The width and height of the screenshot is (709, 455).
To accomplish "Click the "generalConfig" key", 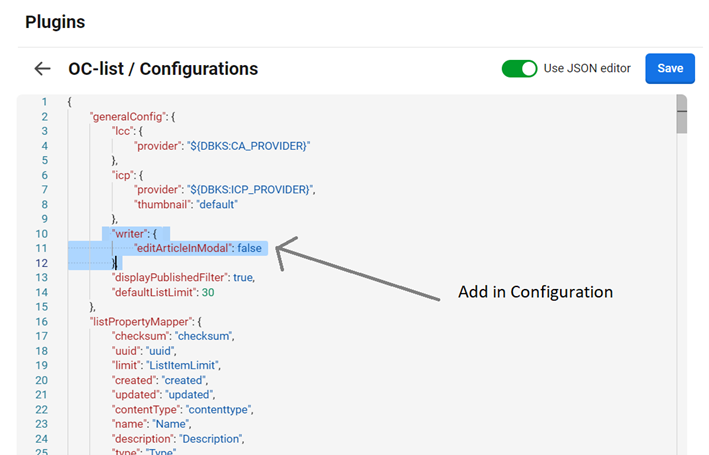I will point(128,117).
